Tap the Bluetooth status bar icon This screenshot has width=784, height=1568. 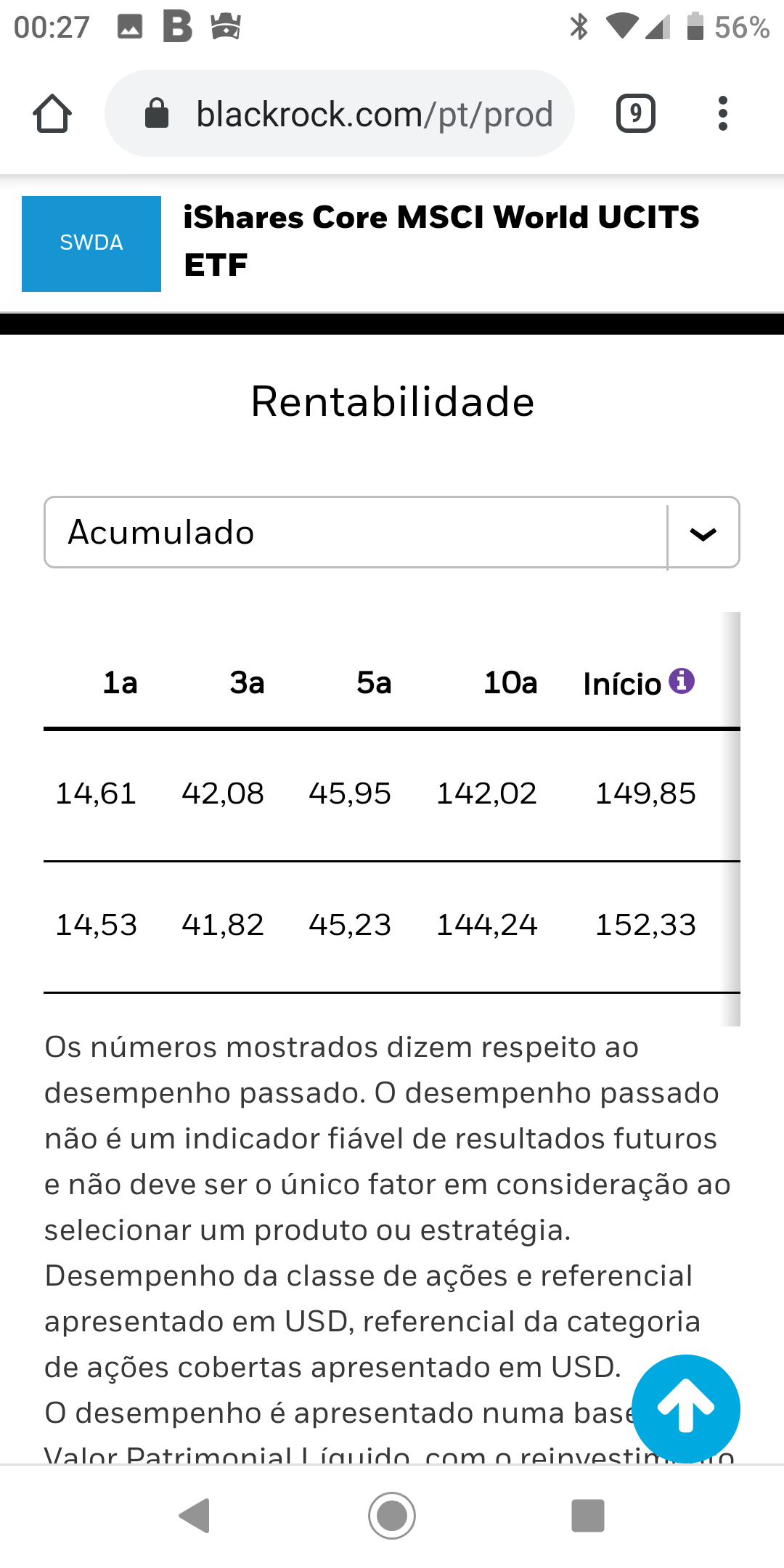pyautogui.click(x=579, y=28)
